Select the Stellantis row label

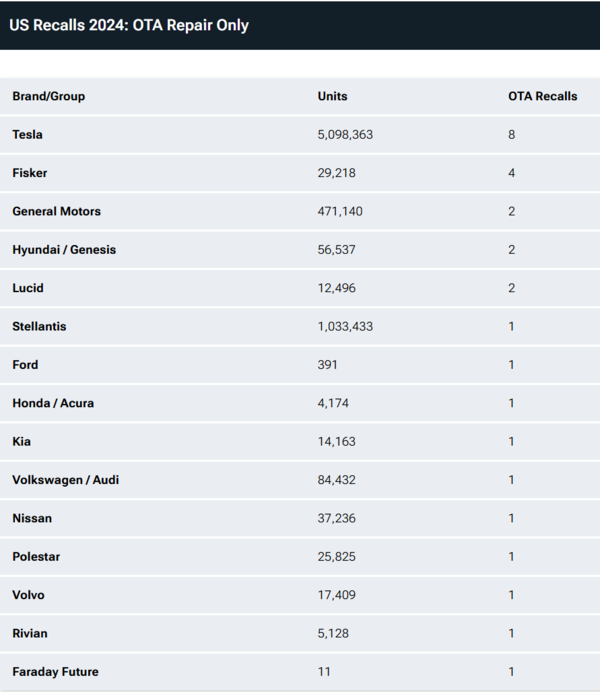[39, 327]
